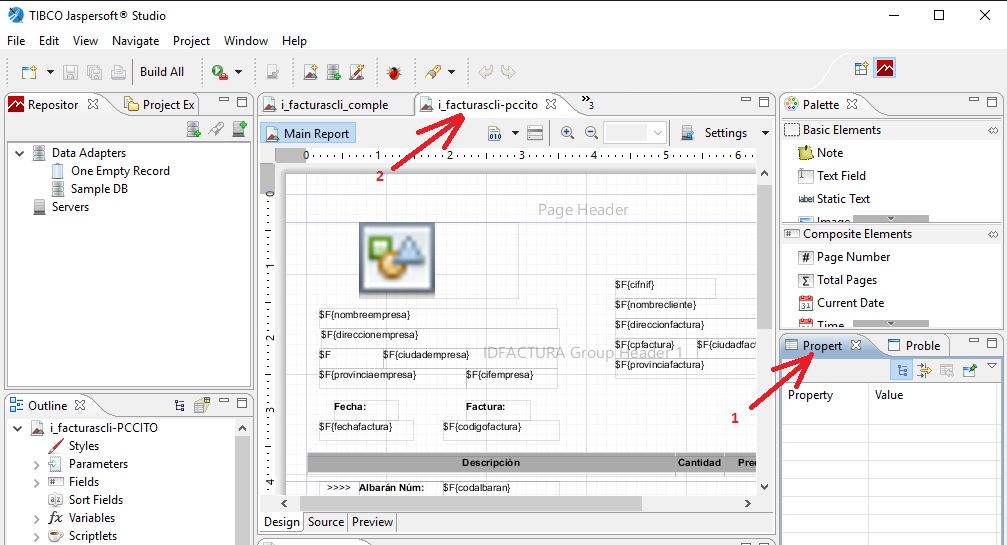This screenshot has width=1007, height=545.
Task: Click the zoom in magnifier icon
Action: click(x=567, y=133)
